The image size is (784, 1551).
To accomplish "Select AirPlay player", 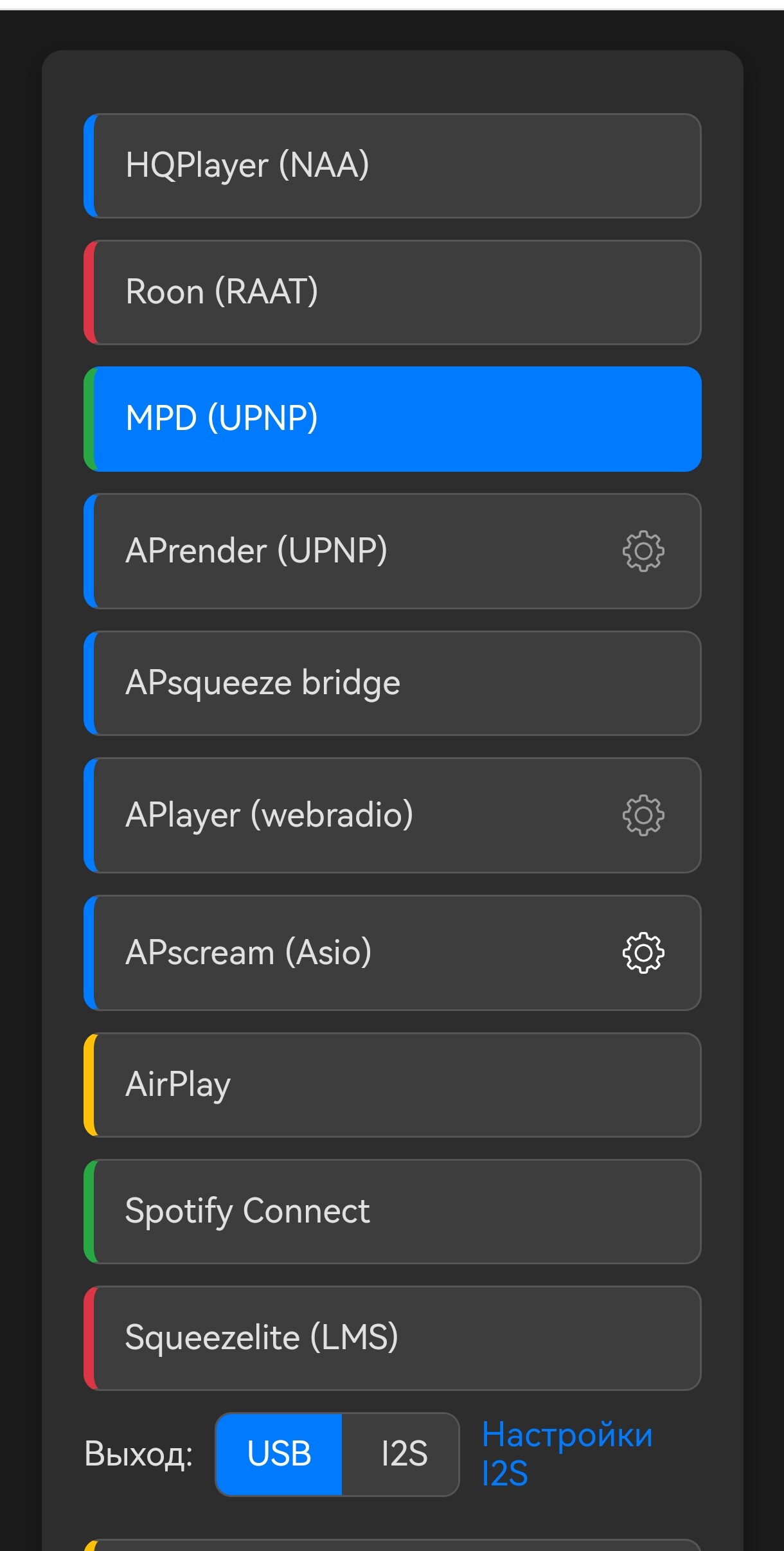I will [x=393, y=1085].
